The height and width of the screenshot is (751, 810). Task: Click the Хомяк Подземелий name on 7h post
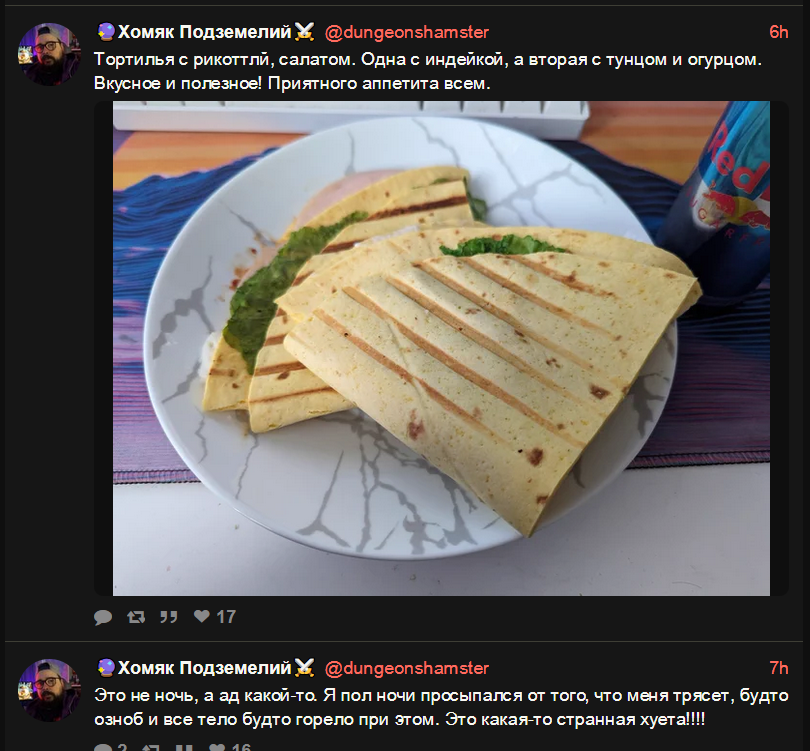[x=205, y=668]
